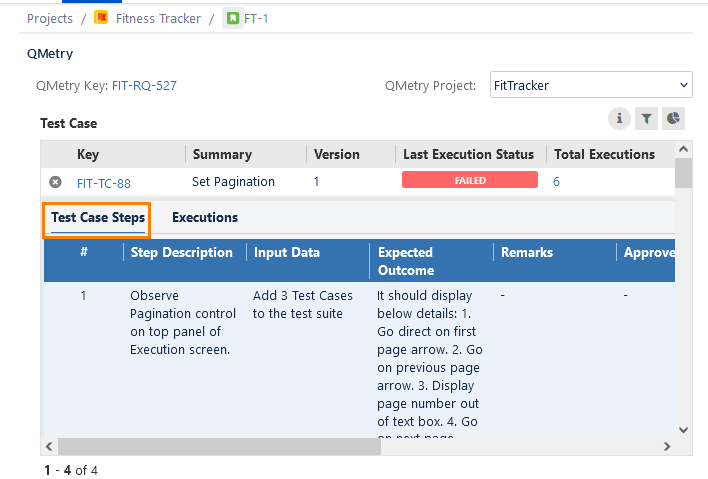708x479 pixels.
Task: Click the '1 - 4 of 4' pagination text
Action: click(x=71, y=470)
